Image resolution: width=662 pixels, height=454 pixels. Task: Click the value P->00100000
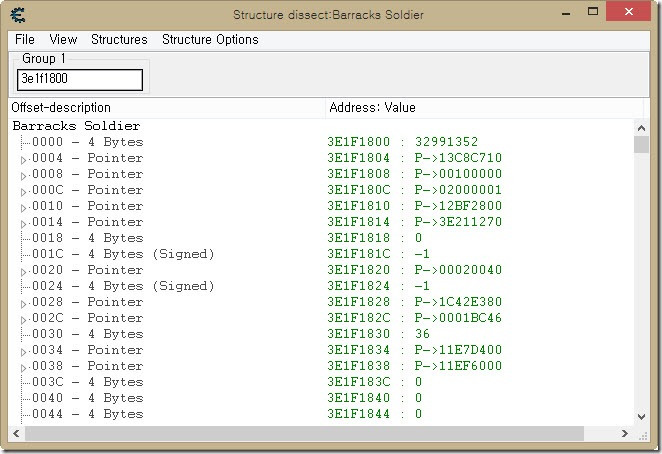458,174
